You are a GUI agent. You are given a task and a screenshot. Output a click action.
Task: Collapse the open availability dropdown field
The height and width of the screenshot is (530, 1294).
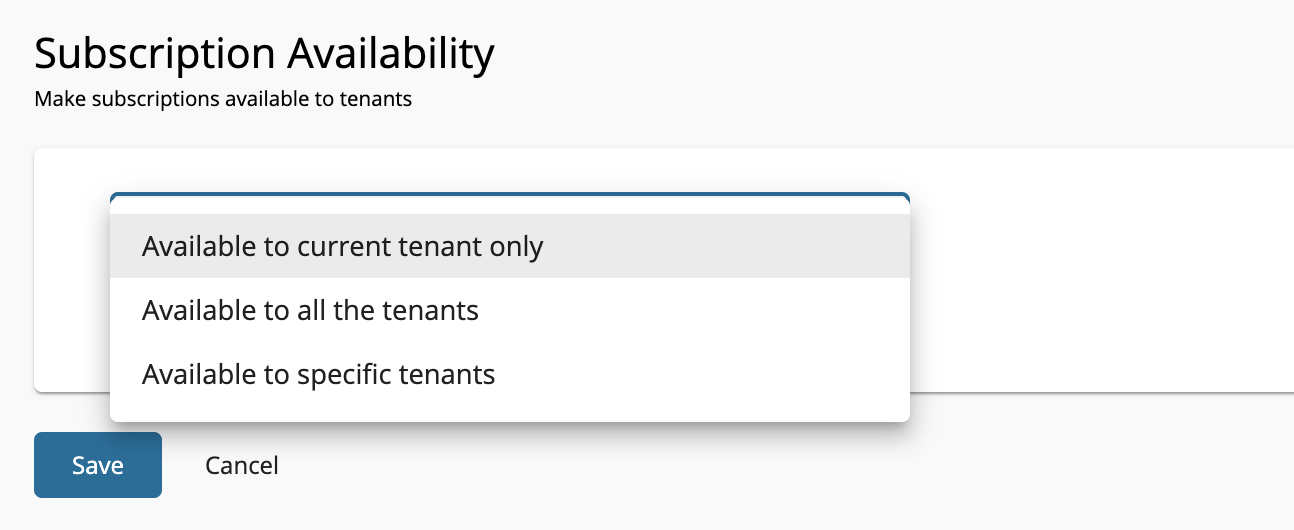coord(509,200)
